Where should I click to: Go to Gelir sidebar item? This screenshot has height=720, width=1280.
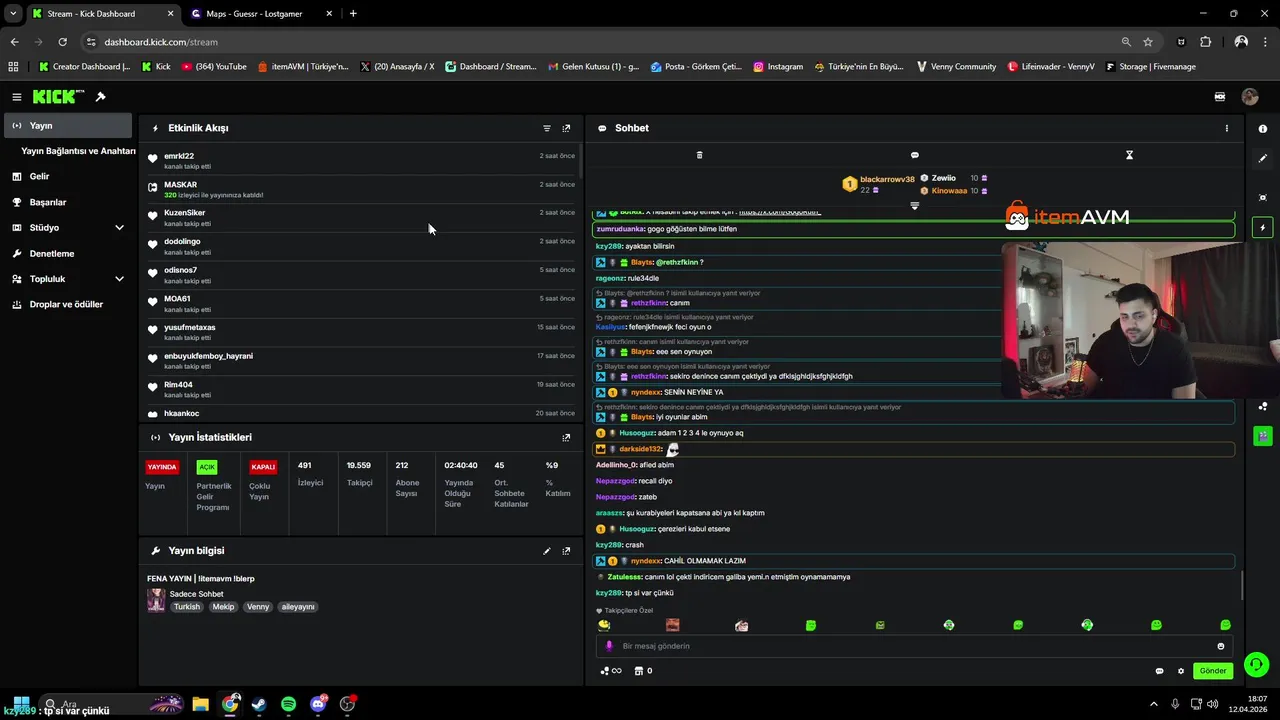click(68, 176)
